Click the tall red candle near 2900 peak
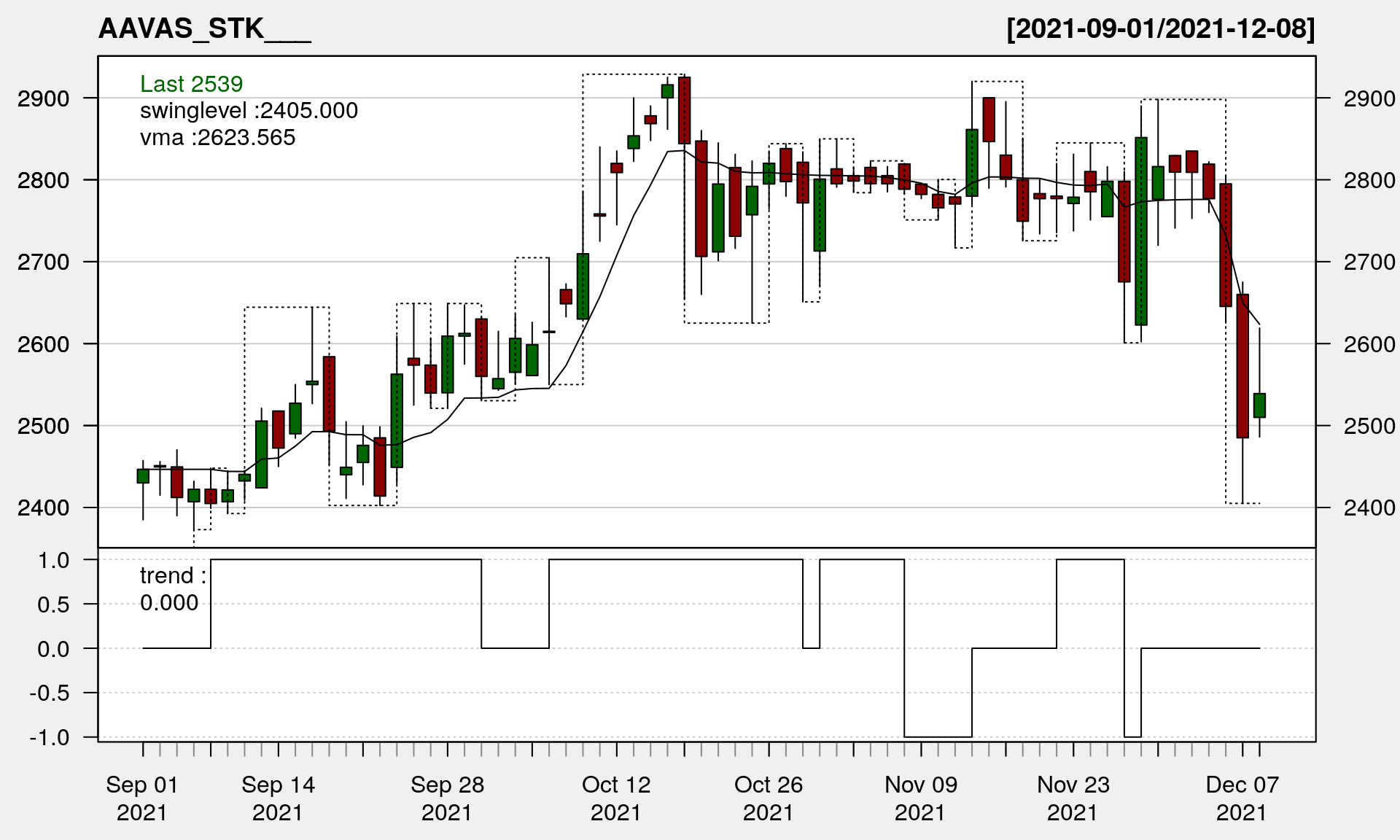Viewport: 1400px width, 840px height. [x=684, y=110]
